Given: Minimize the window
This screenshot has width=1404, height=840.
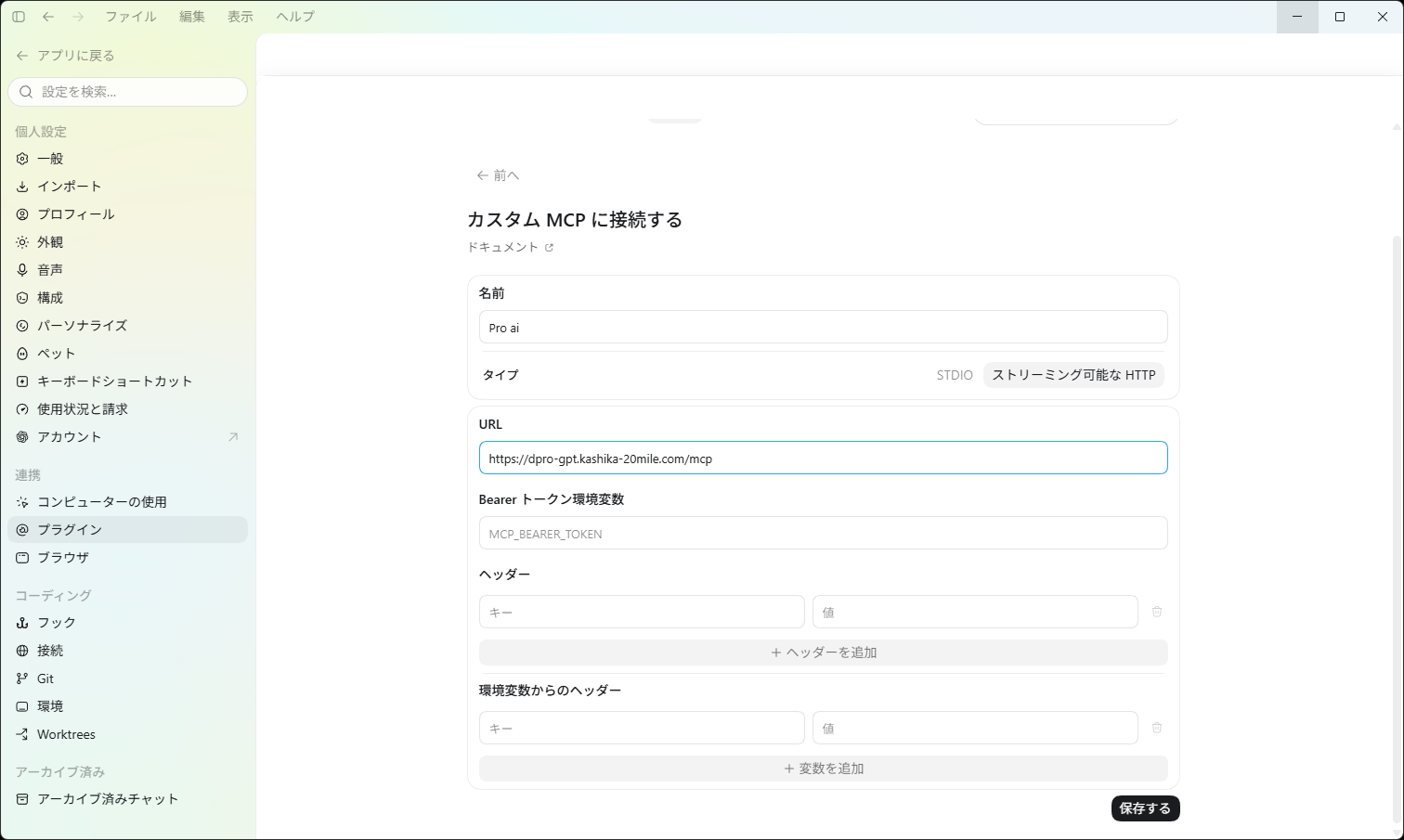Looking at the screenshot, I should 1297,17.
